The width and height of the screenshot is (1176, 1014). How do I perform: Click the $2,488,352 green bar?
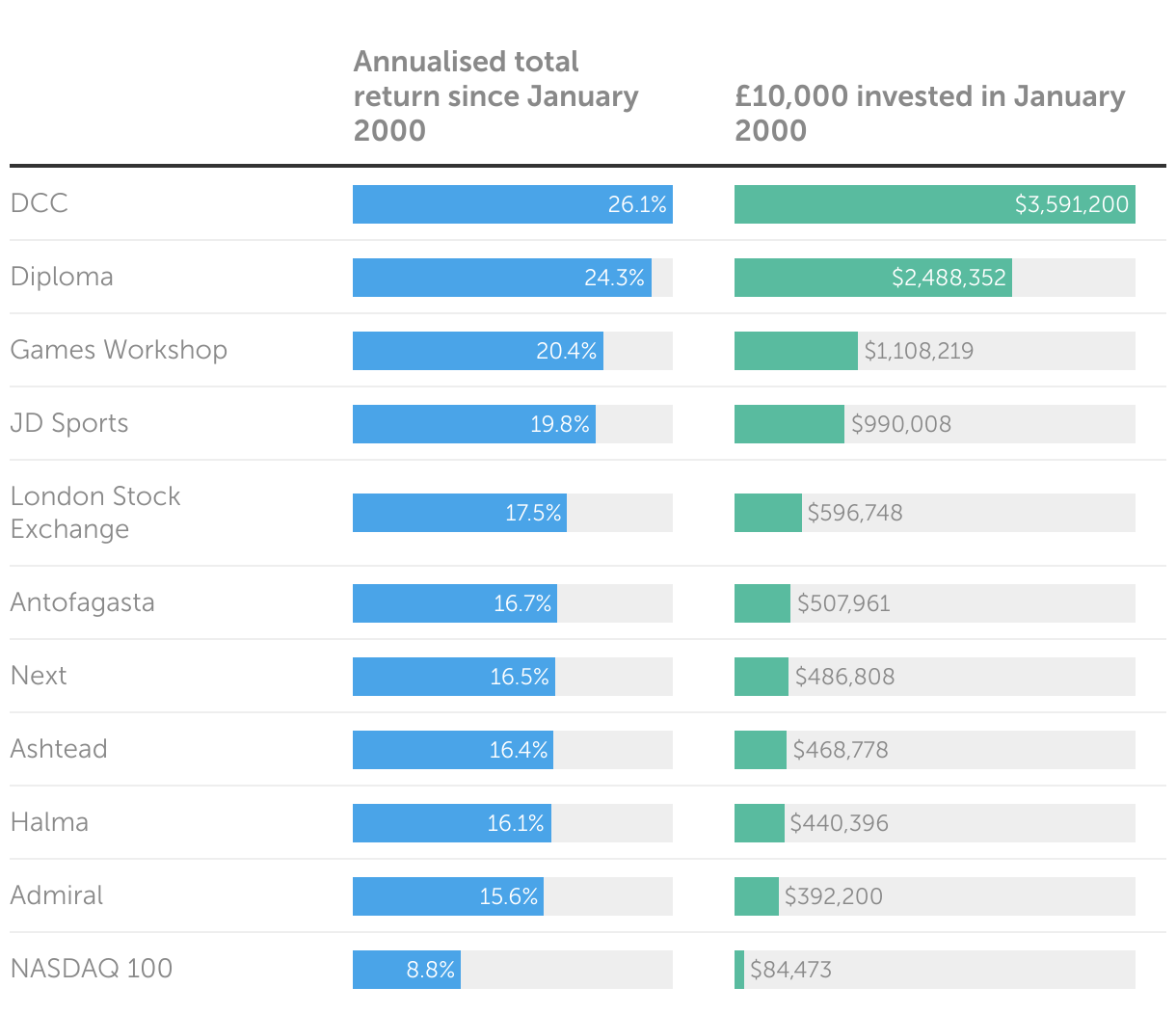[x=872, y=278]
